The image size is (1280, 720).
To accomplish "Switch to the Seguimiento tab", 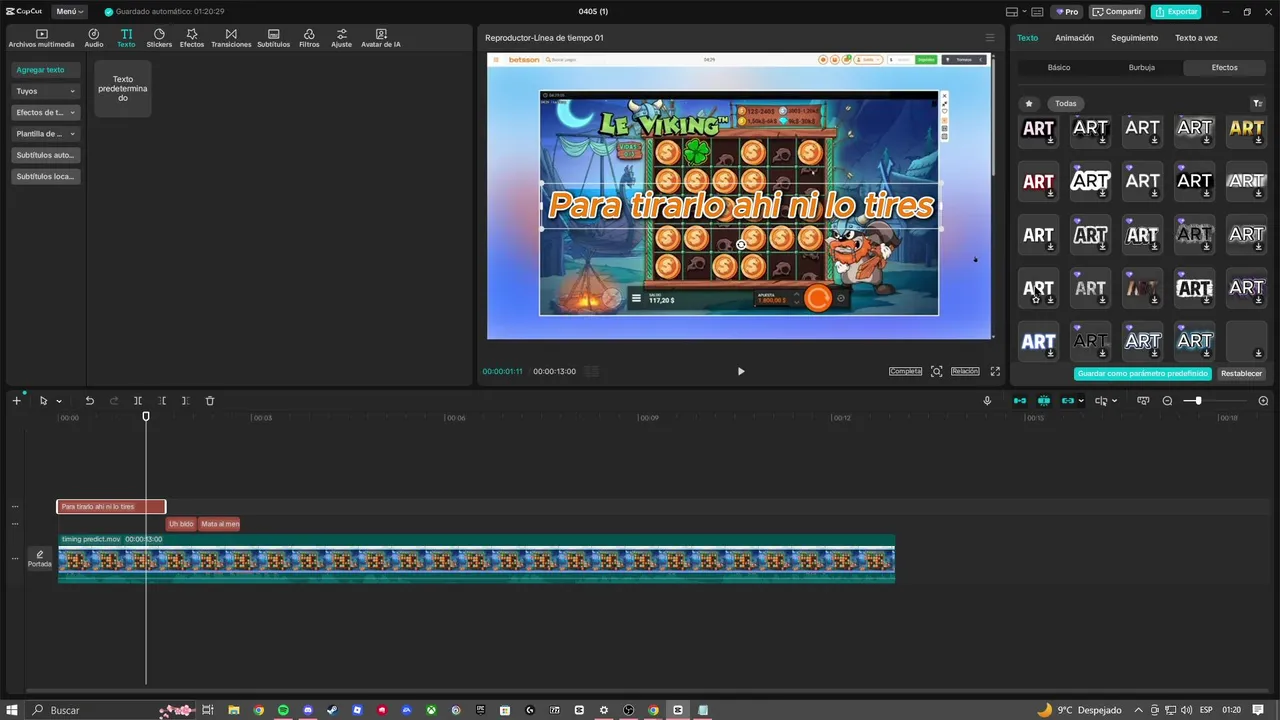I will [1134, 38].
